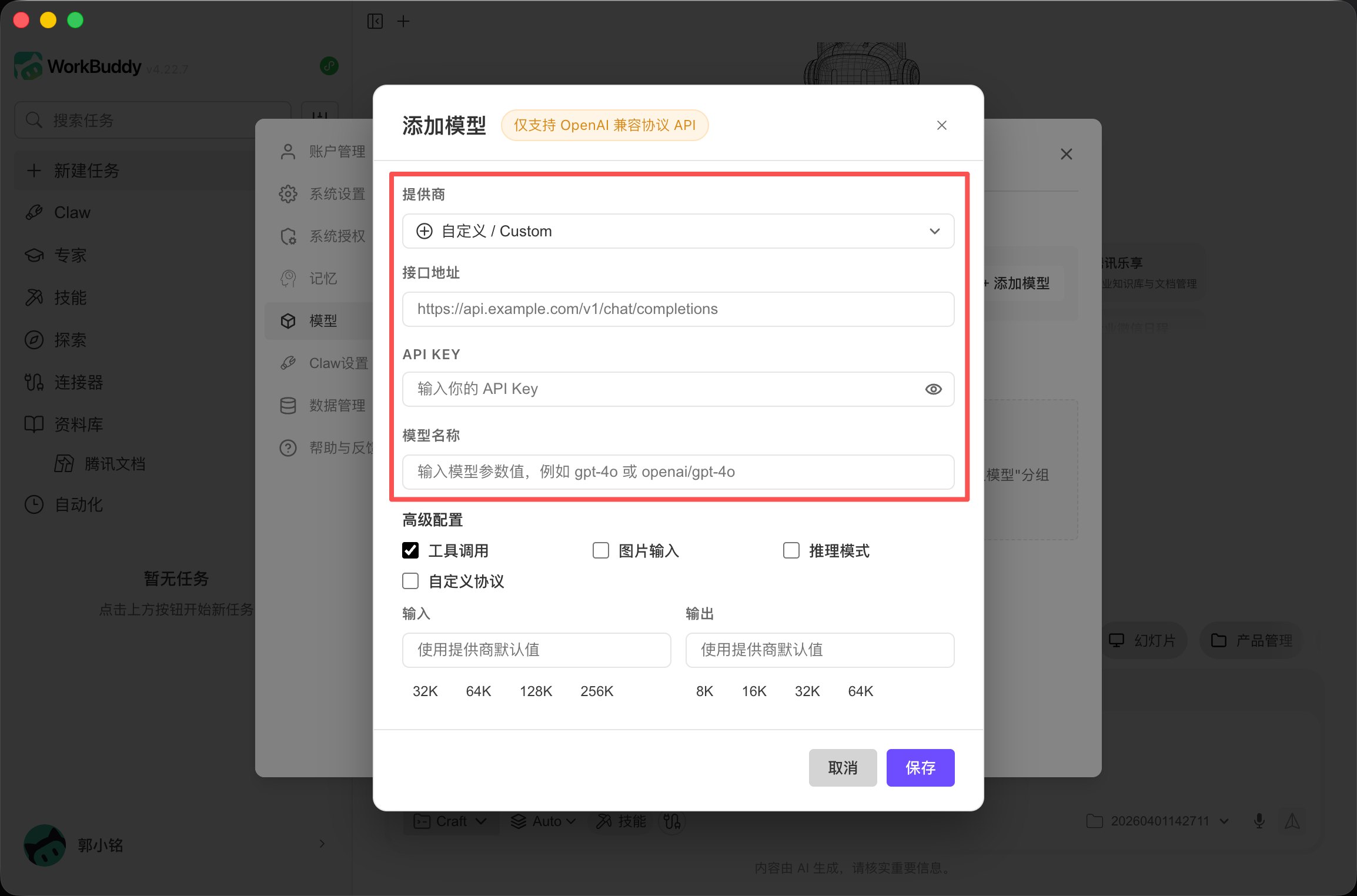
Task: Open the 探索 compass icon
Action: tap(34, 340)
